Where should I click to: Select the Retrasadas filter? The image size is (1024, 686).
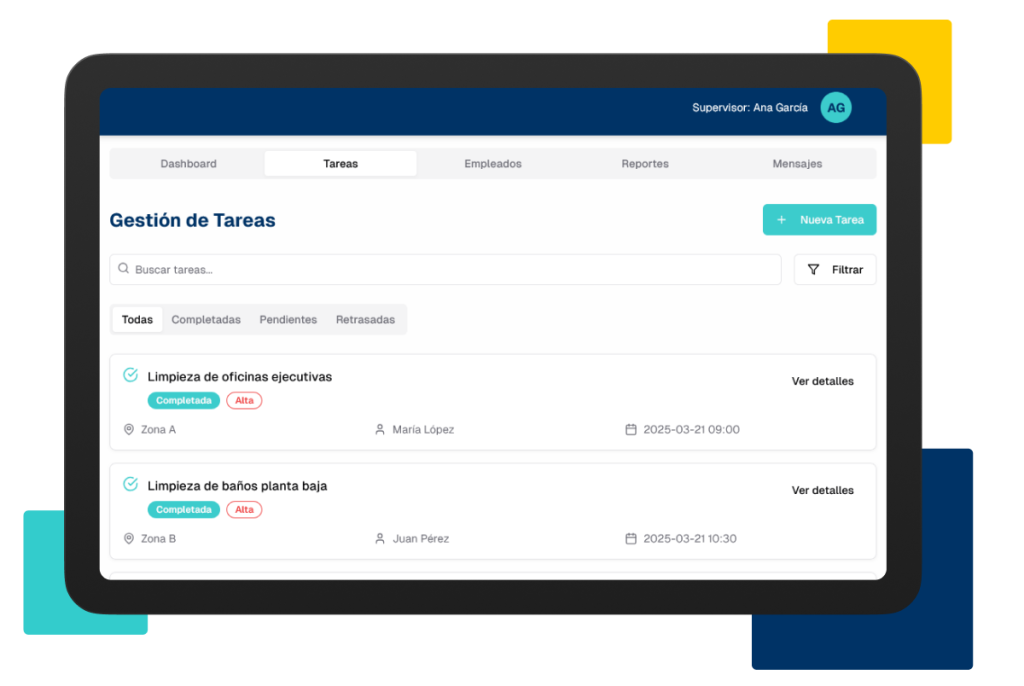coord(366,319)
